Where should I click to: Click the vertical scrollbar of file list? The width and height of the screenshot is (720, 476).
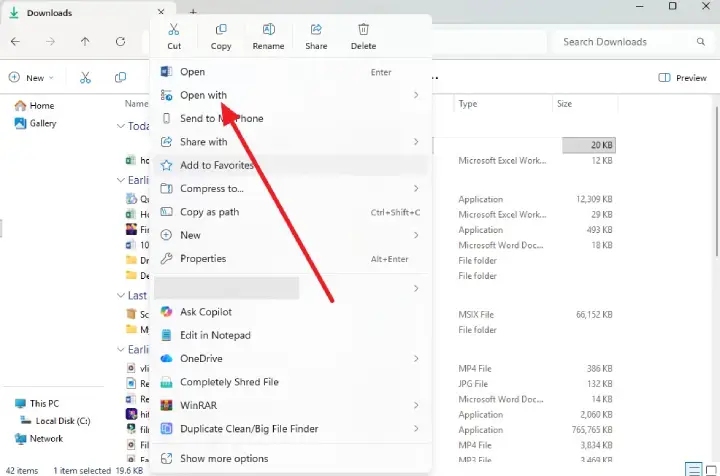[717, 181]
